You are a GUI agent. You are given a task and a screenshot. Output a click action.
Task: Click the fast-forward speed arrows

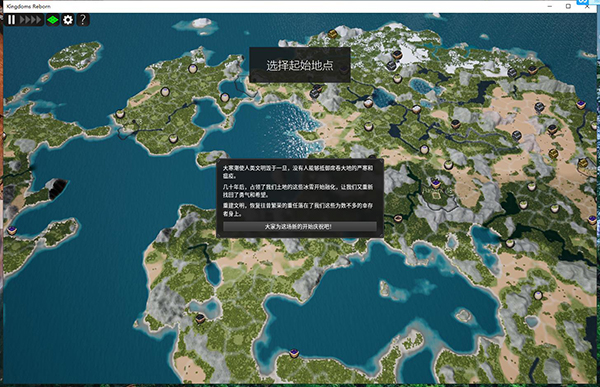[x=30, y=20]
